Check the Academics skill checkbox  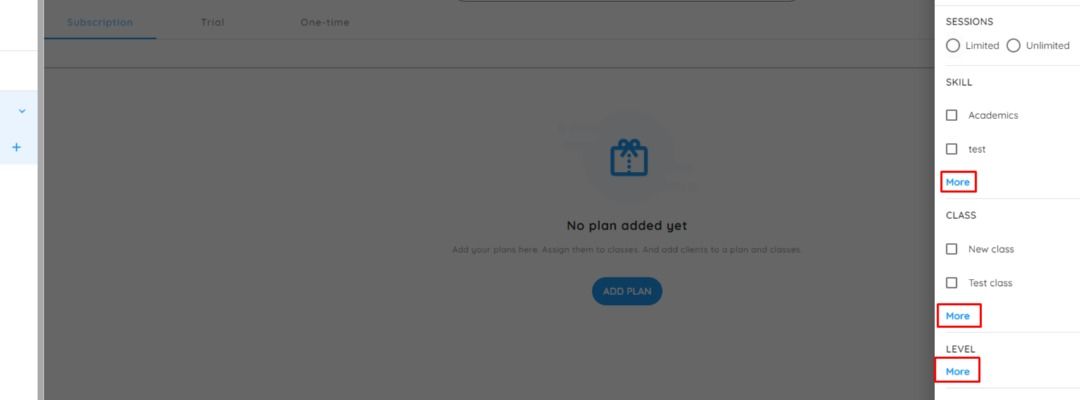[952, 115]
